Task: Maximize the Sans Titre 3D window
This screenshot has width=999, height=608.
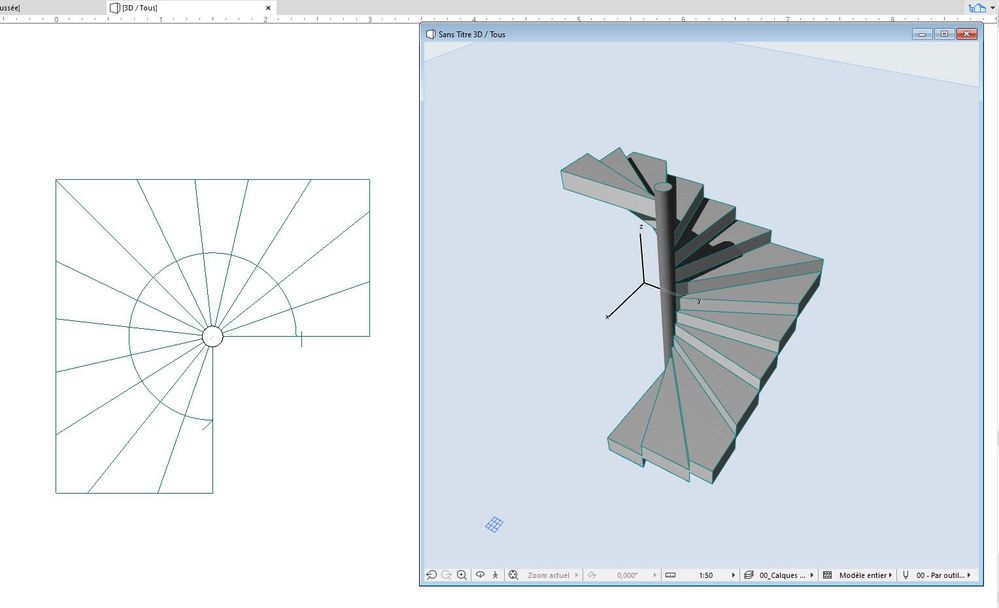Action: pyautogui.click(x=945, y=34)
